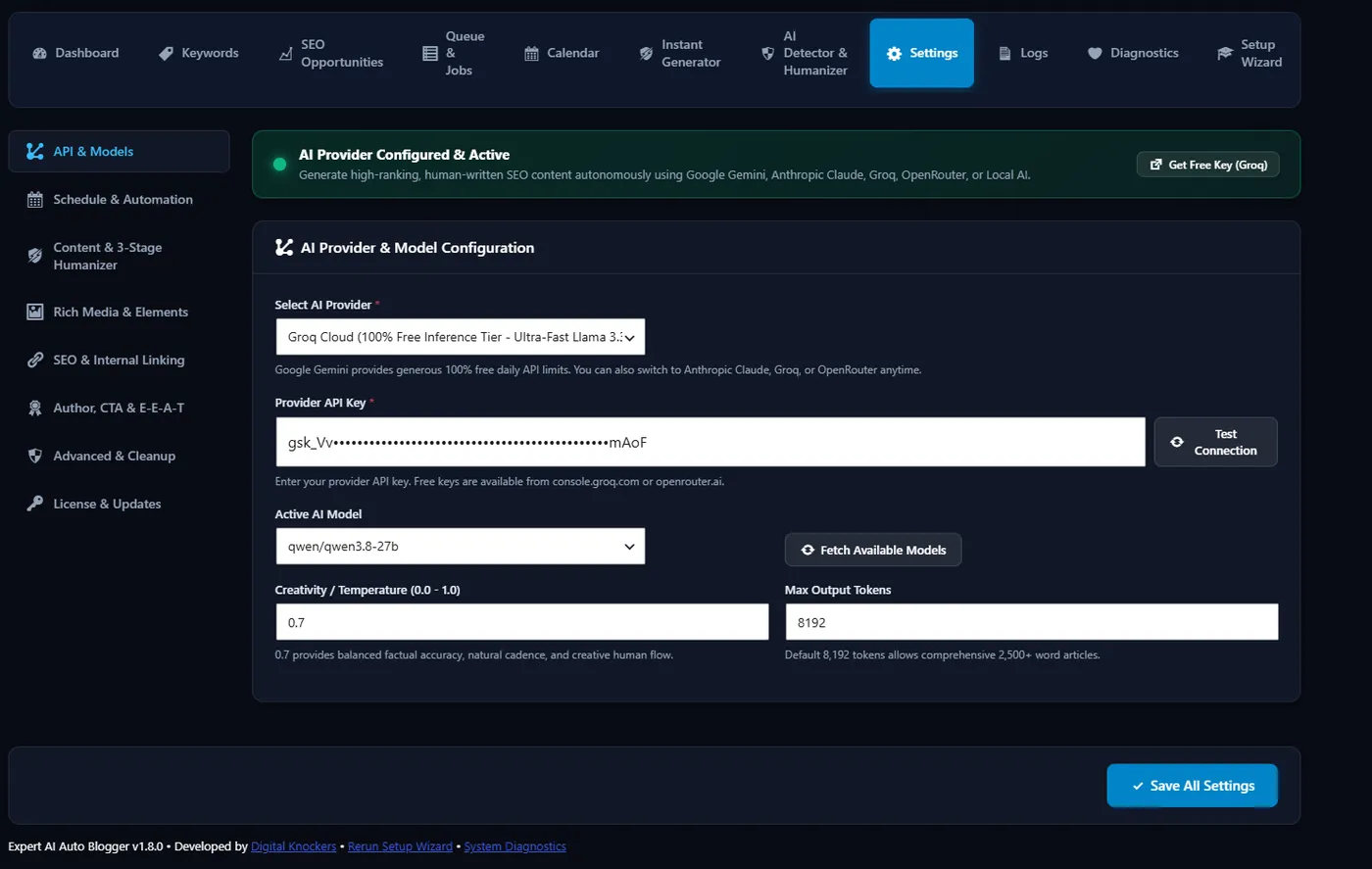Open the Digital Knockers link
The width and height of the screenshot is (1372, 869).
[x=294, y=846]
